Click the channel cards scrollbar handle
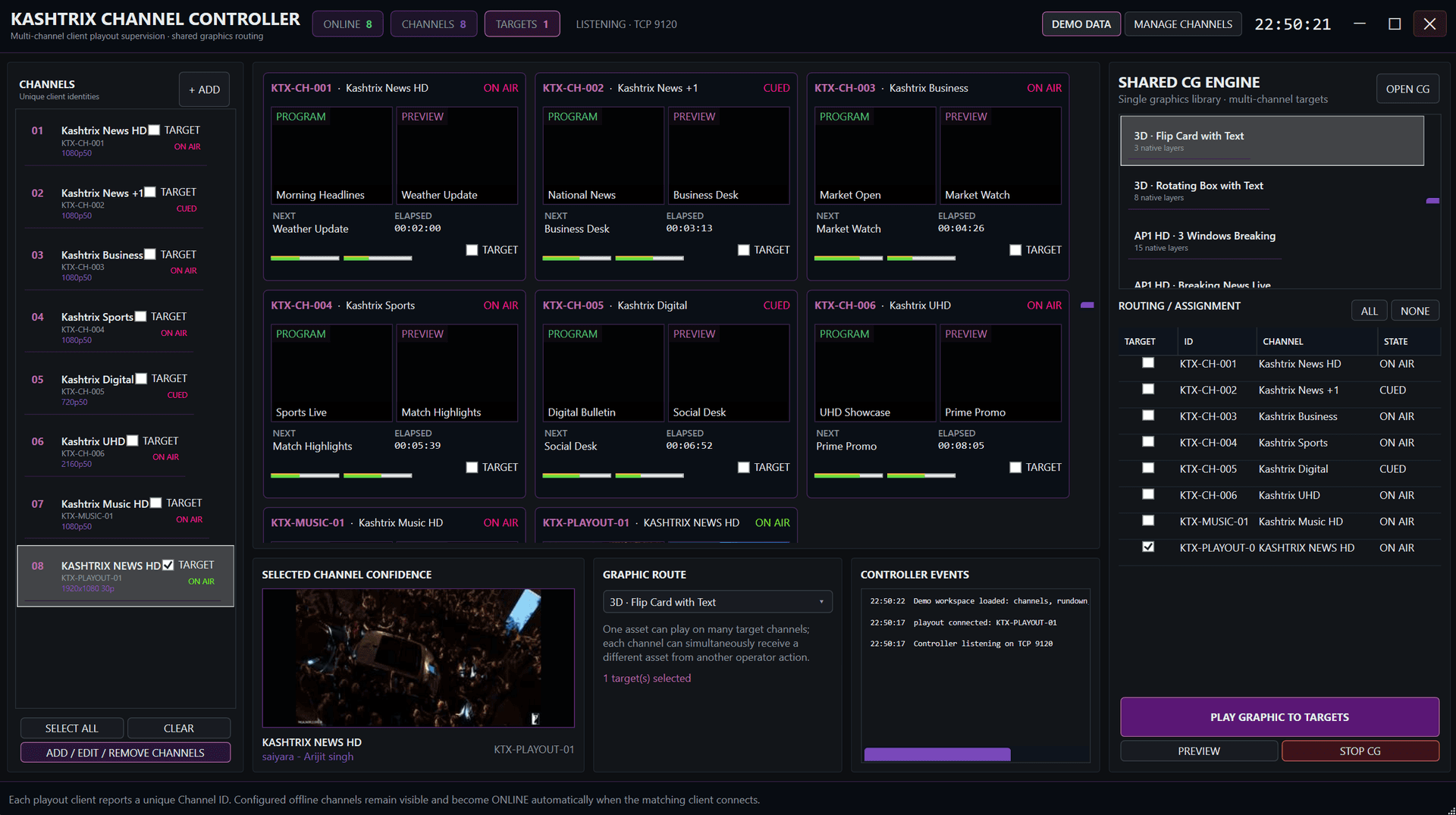This screenshot has height=815, width=1456. pyautogui.click(x=1087, y=305)
